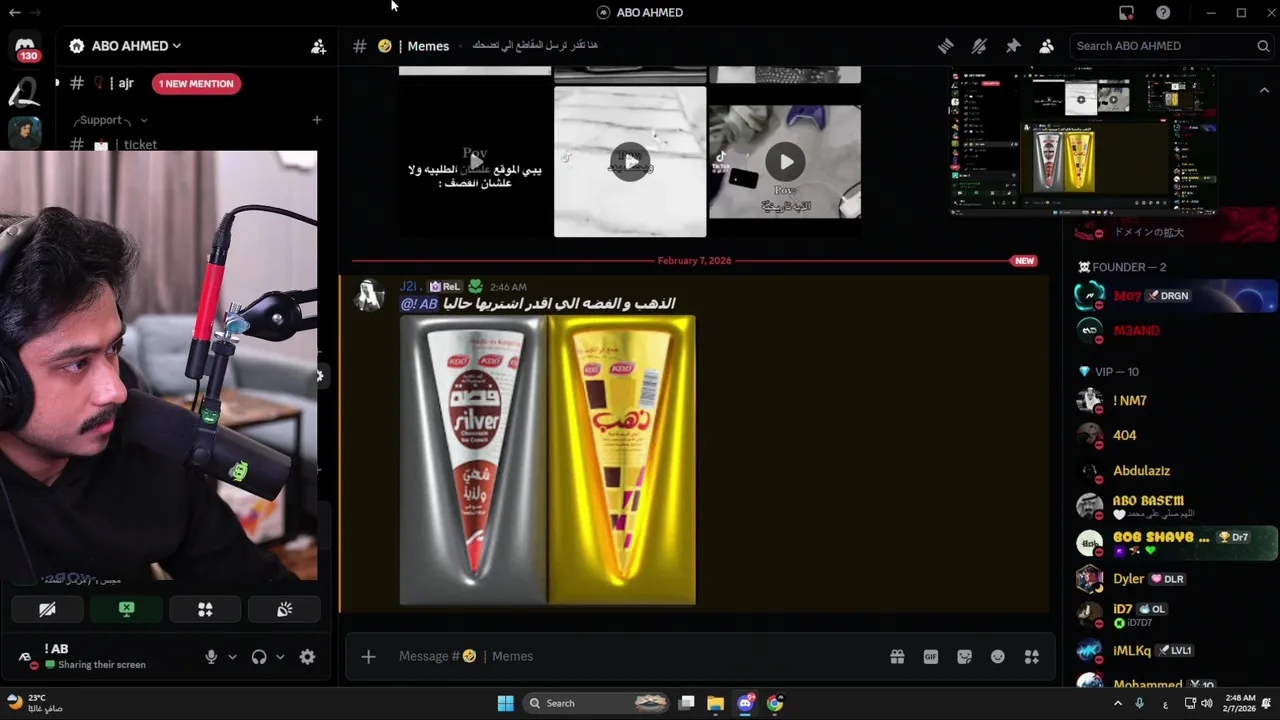This screenshot has height=720, width=1280.
Task: Toggle notification settings bell icon
Action: [979, 46]
